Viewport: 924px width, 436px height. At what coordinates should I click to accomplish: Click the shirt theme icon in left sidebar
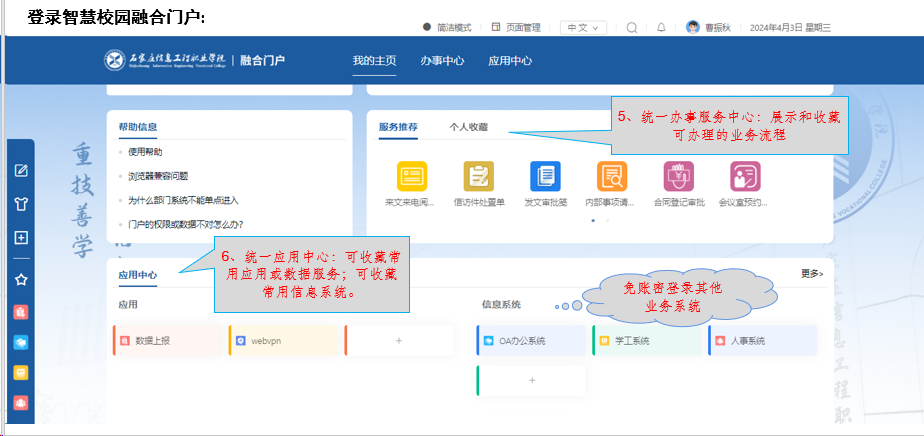point(21,204)
